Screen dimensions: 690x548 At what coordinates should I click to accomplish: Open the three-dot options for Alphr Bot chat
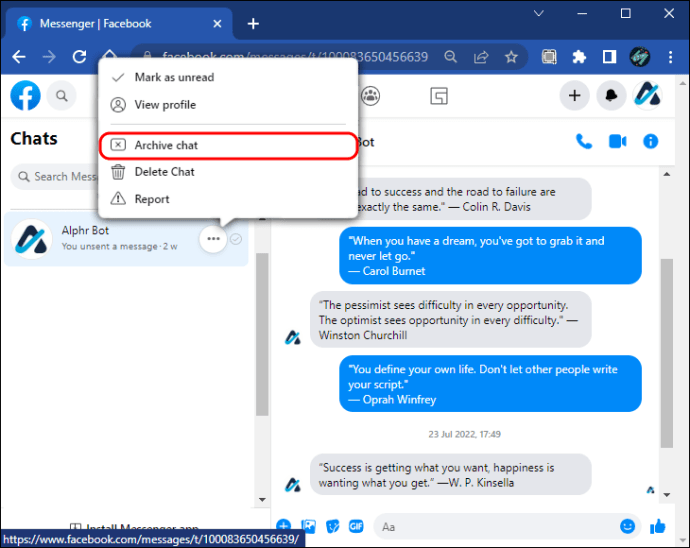(213, 239)
